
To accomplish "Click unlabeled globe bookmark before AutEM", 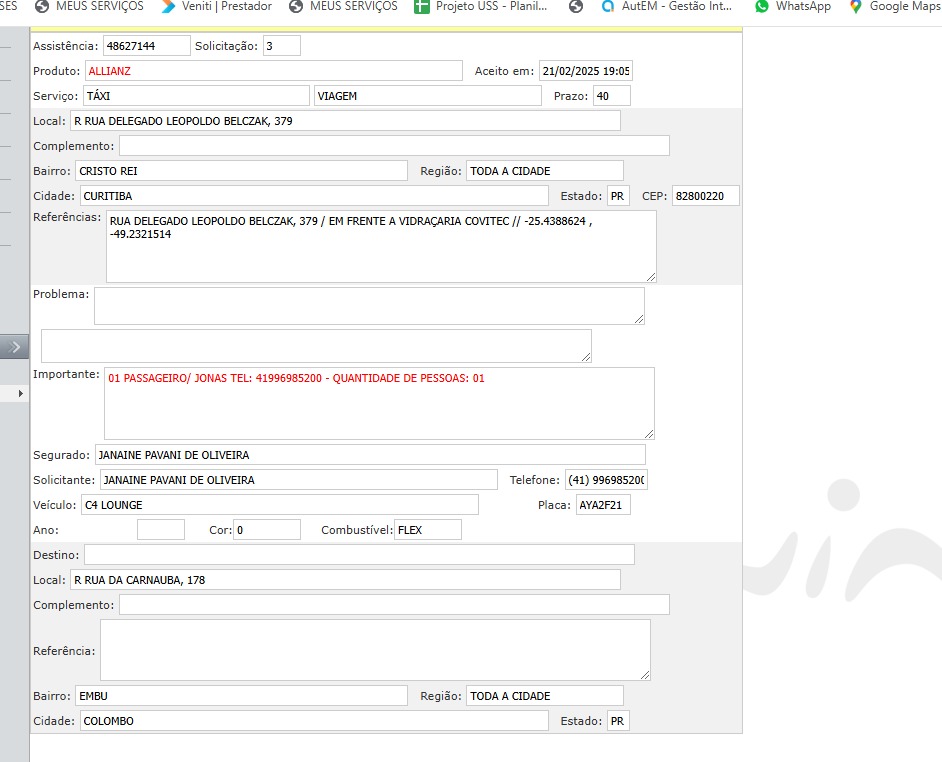I will [x=576, y=7].
